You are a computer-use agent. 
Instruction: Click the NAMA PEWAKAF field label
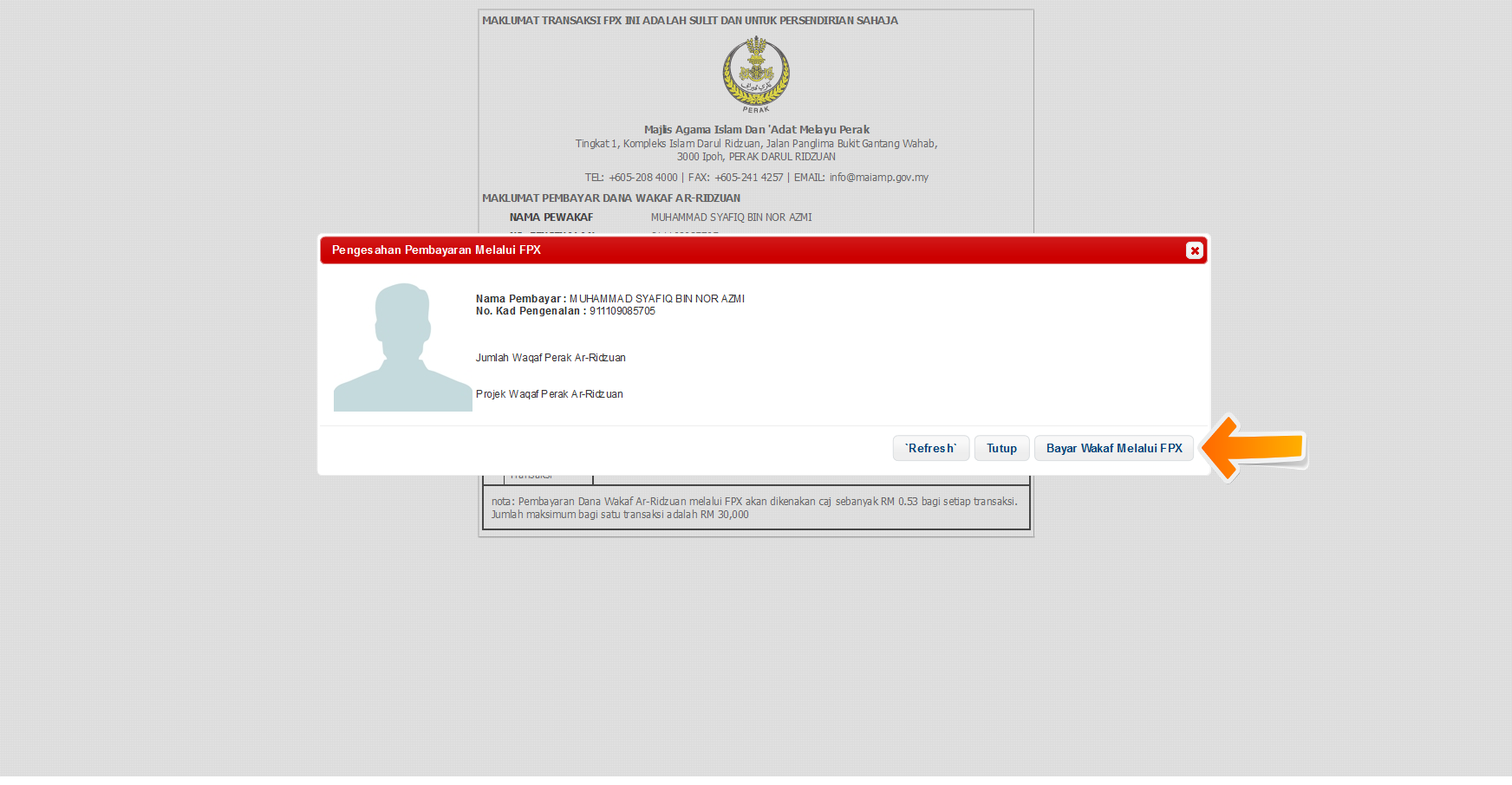tap(551, 217)
